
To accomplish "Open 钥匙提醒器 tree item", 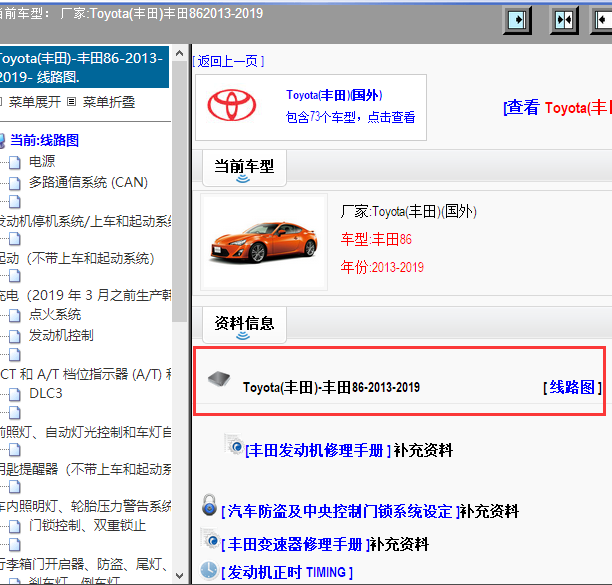I will 85,469.
